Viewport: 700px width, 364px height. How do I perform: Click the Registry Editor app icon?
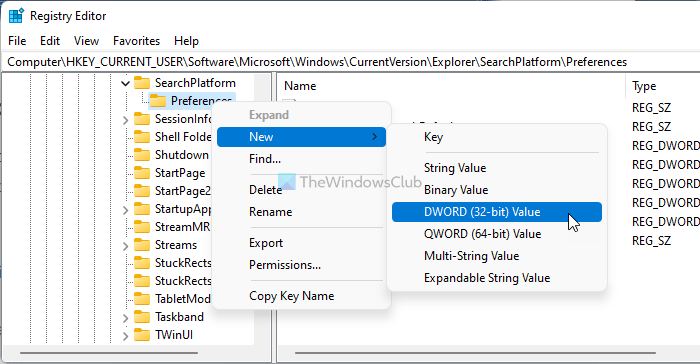coord(16,16)
